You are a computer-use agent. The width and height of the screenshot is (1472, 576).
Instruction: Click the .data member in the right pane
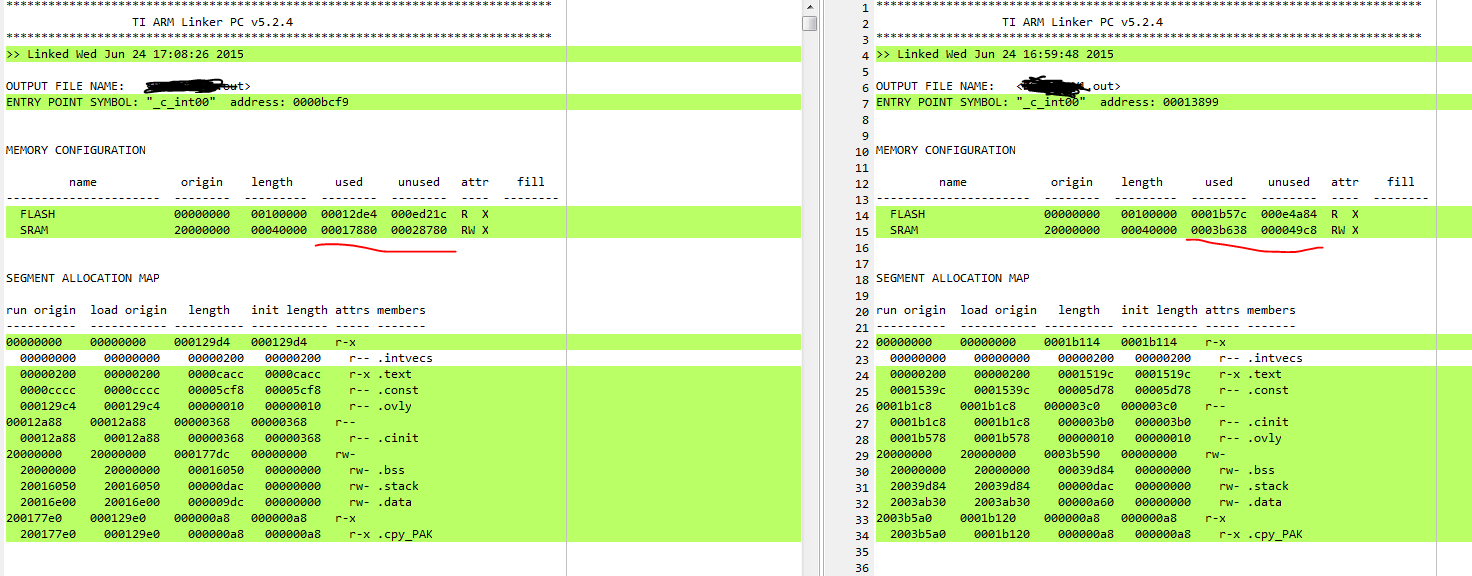[1265, 502]
